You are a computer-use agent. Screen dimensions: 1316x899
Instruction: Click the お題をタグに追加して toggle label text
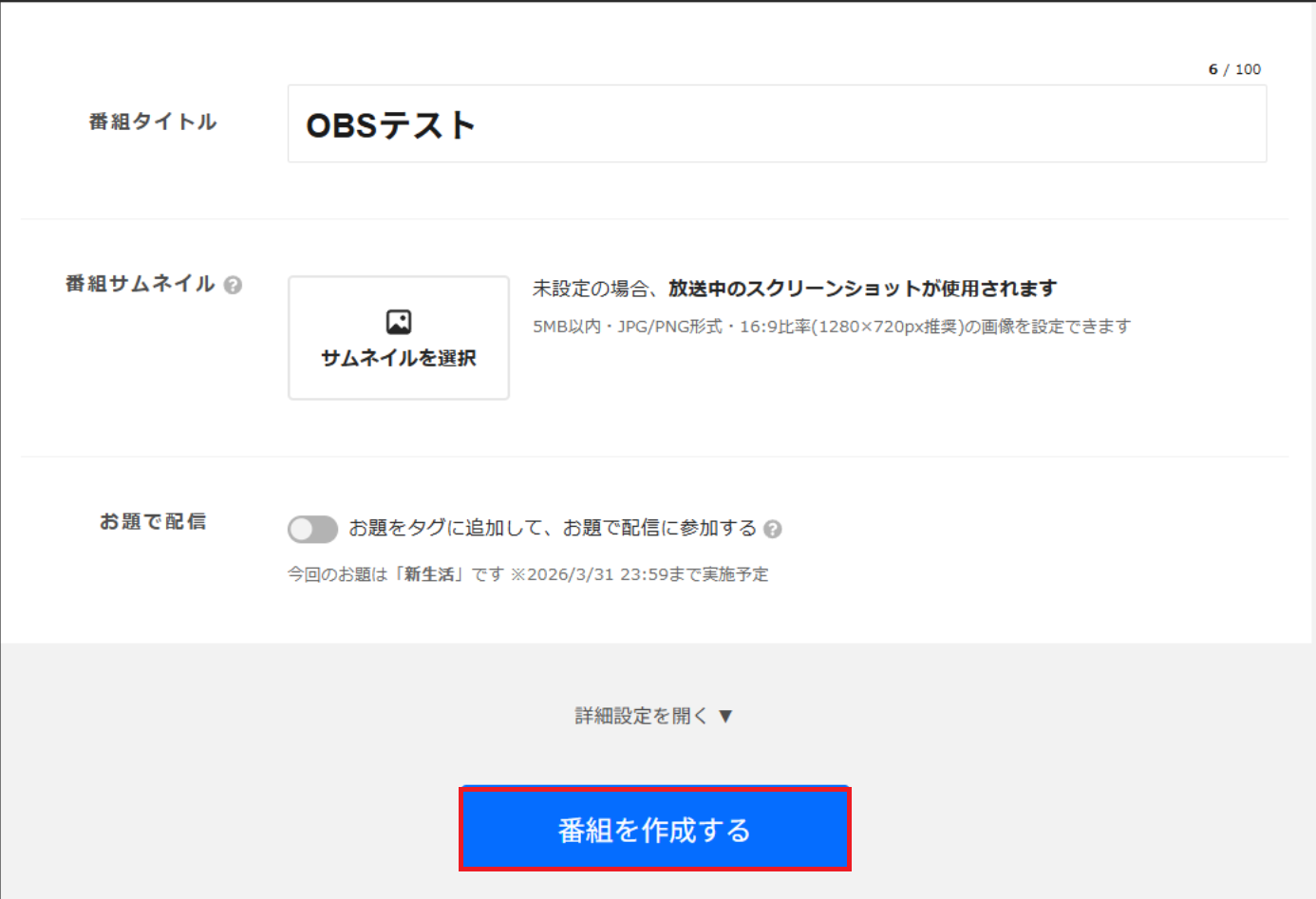pyautogui.click(x=552, y=528)
